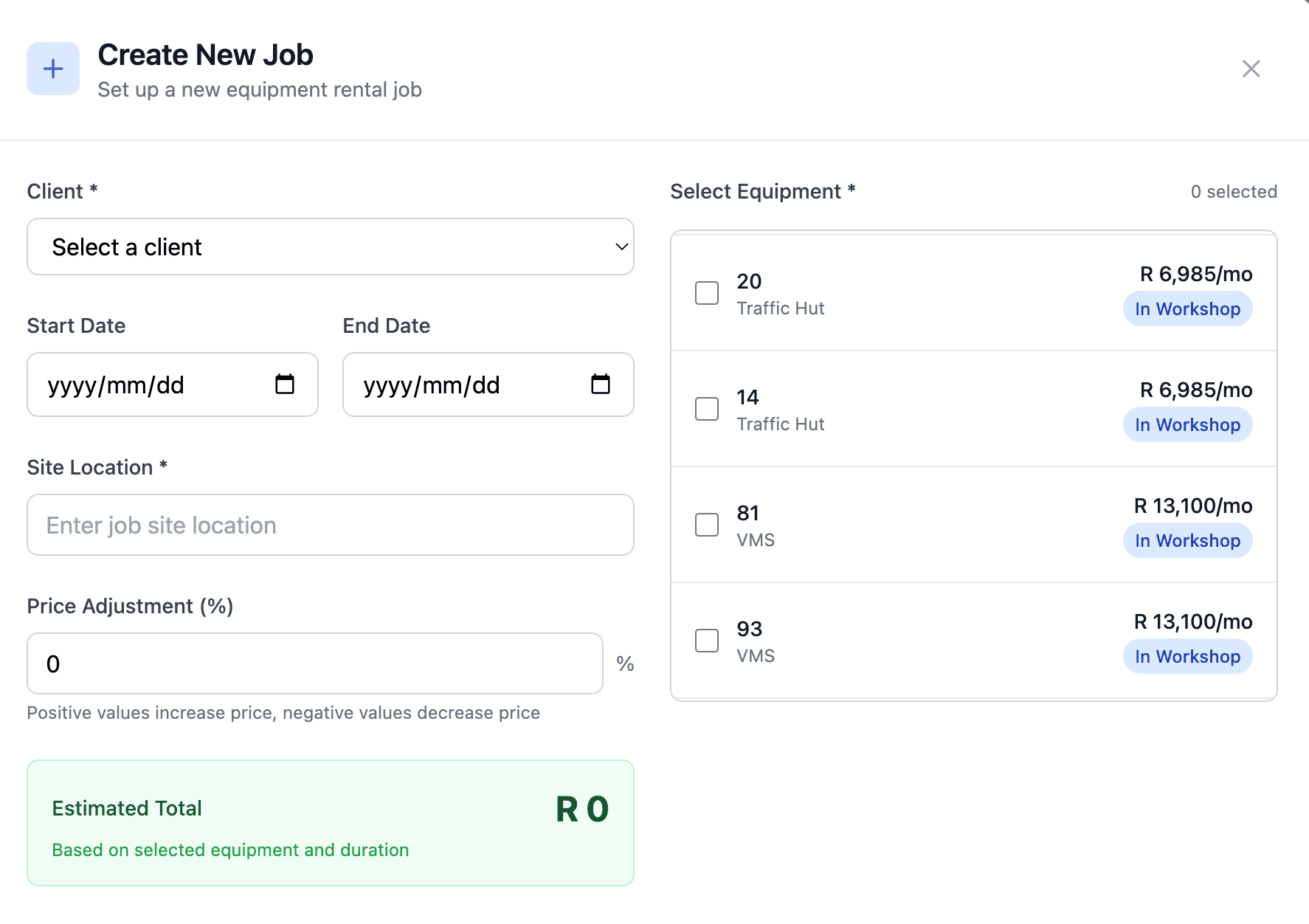
Task: Select equipment 14 Traffic Hut checkbox
Action: pos(707,409)
